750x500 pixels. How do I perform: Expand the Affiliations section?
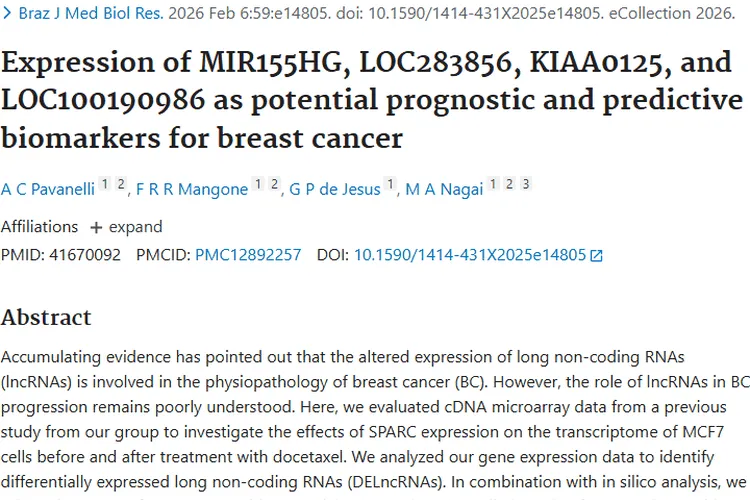pos(135,226)
